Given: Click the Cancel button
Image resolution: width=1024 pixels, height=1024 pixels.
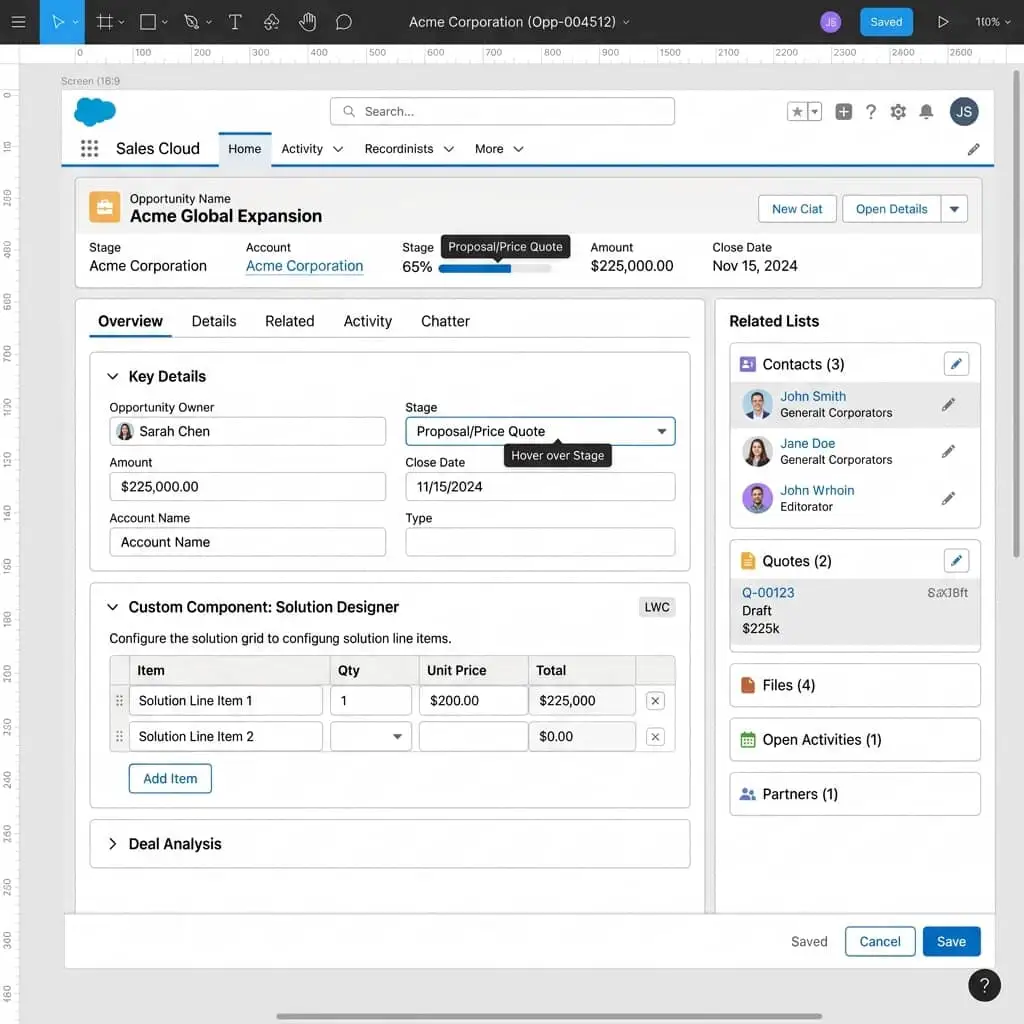Looking at the screenshot, I should click(880, 941).
